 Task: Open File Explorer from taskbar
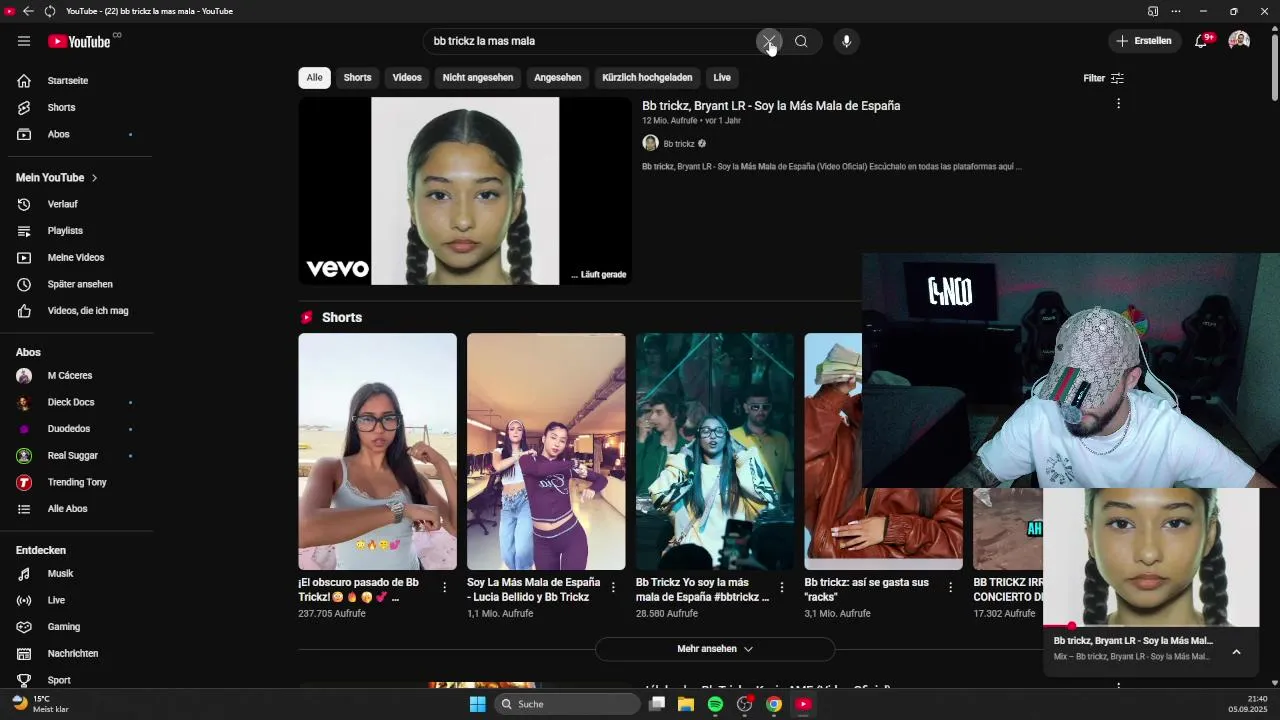(x=686, y=704)
